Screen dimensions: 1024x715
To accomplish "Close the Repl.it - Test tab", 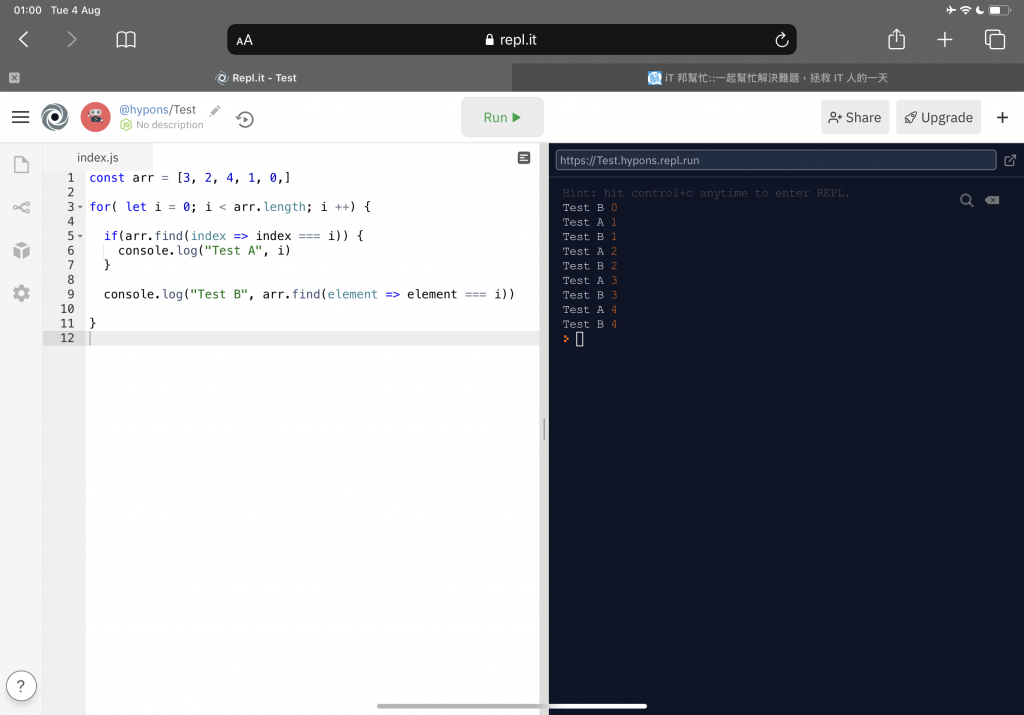I will pyautogui.click(x=14, y=78).
